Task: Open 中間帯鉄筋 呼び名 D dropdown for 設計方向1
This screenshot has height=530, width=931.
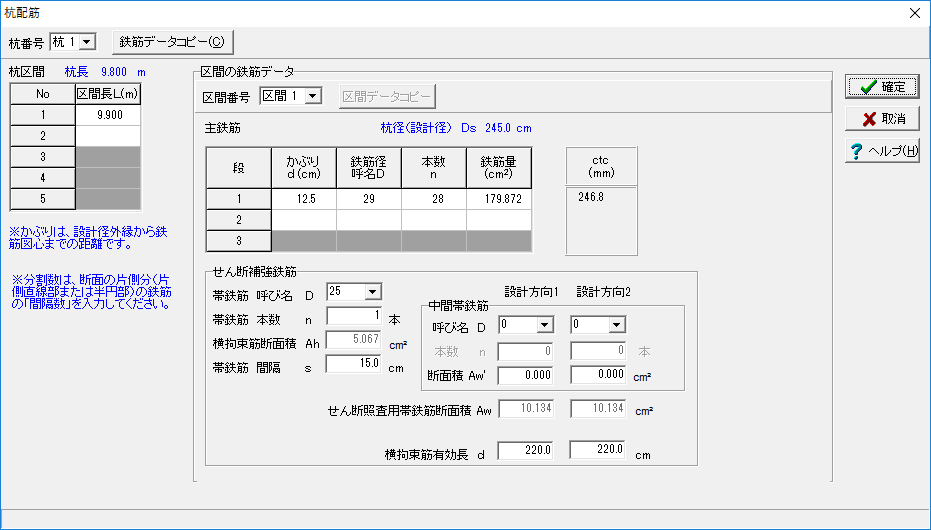Action: 544,325
